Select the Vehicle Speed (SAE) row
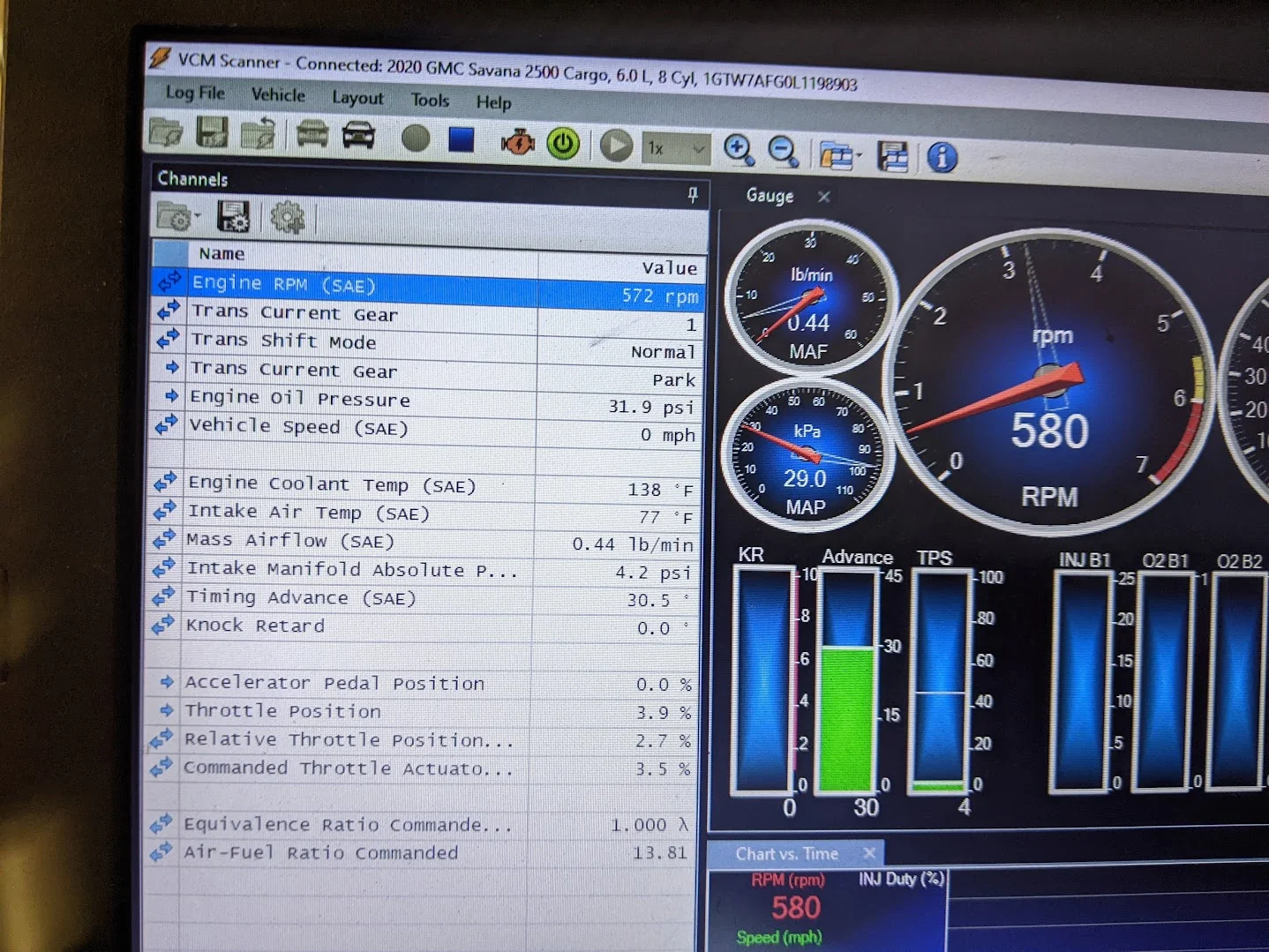 [x=424, y=430]
